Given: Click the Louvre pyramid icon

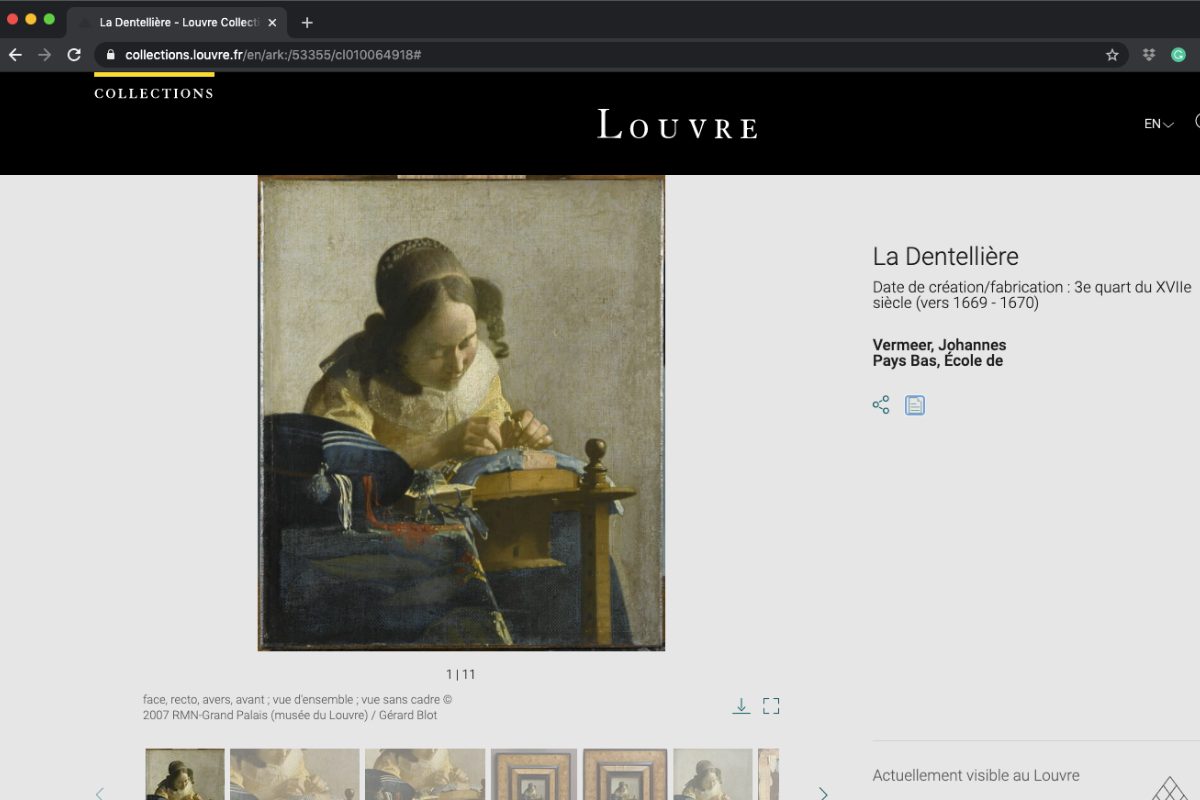Looking at the screenshot, I should coord(1170,788).
